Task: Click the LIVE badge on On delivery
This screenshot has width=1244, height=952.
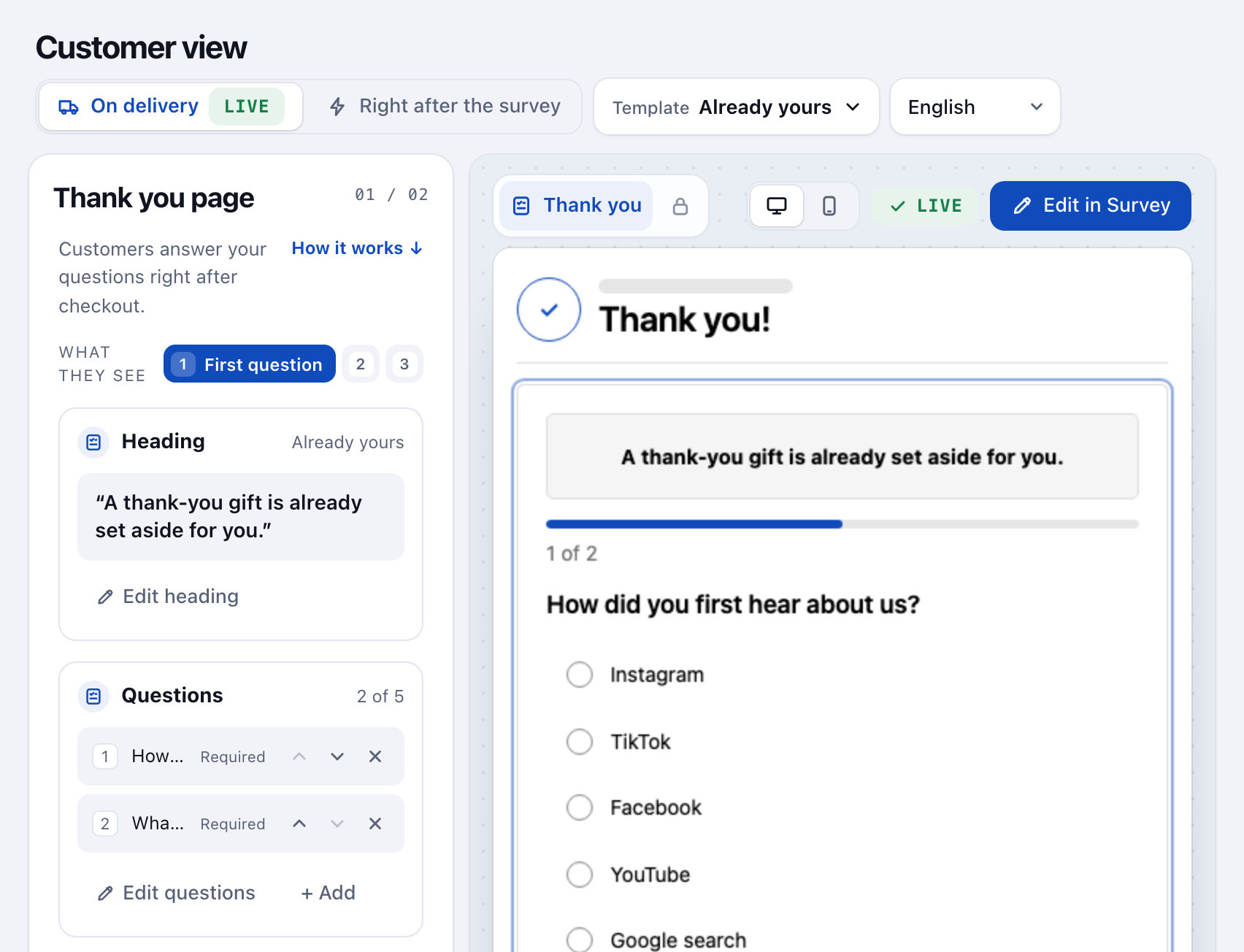Action: click(x=247, y=107)
